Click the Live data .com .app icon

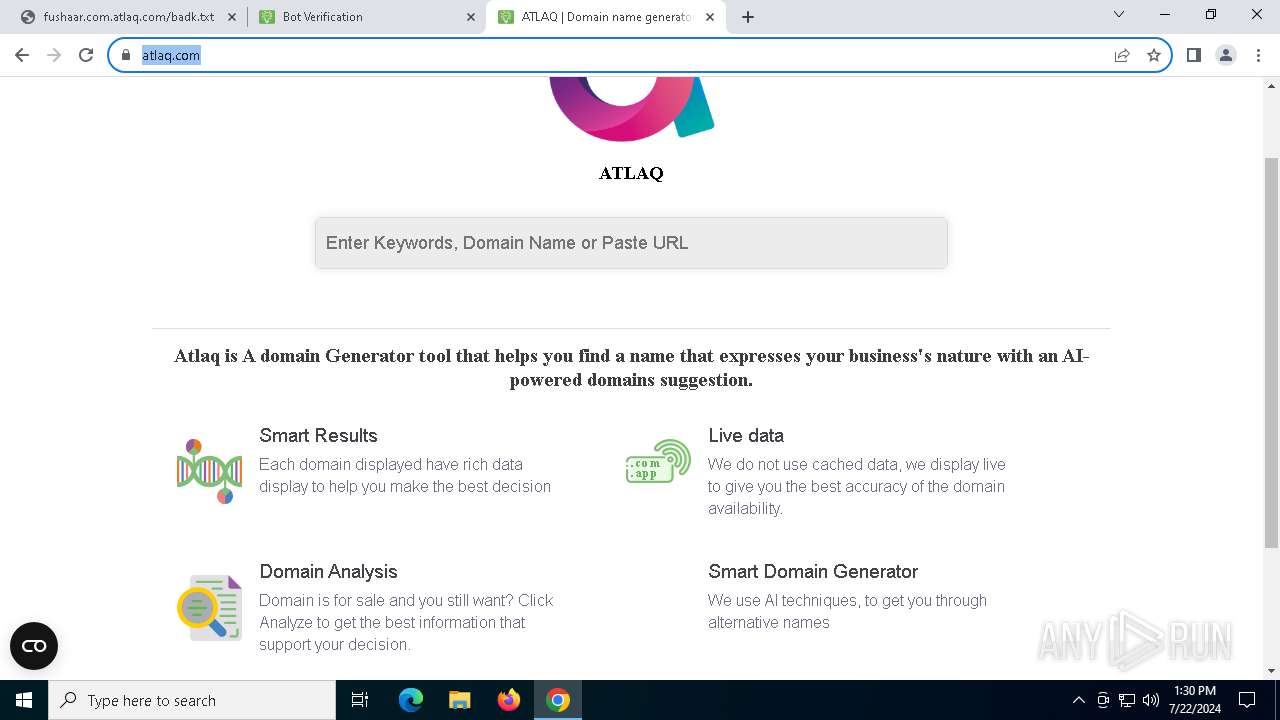(658, 461)
